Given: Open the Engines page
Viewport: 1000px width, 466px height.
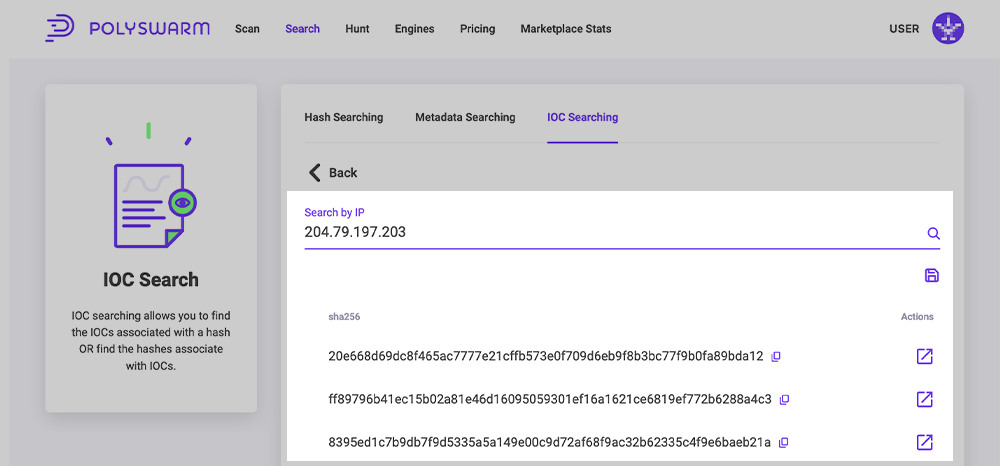Looking at the screenshot, I should 415,29.
